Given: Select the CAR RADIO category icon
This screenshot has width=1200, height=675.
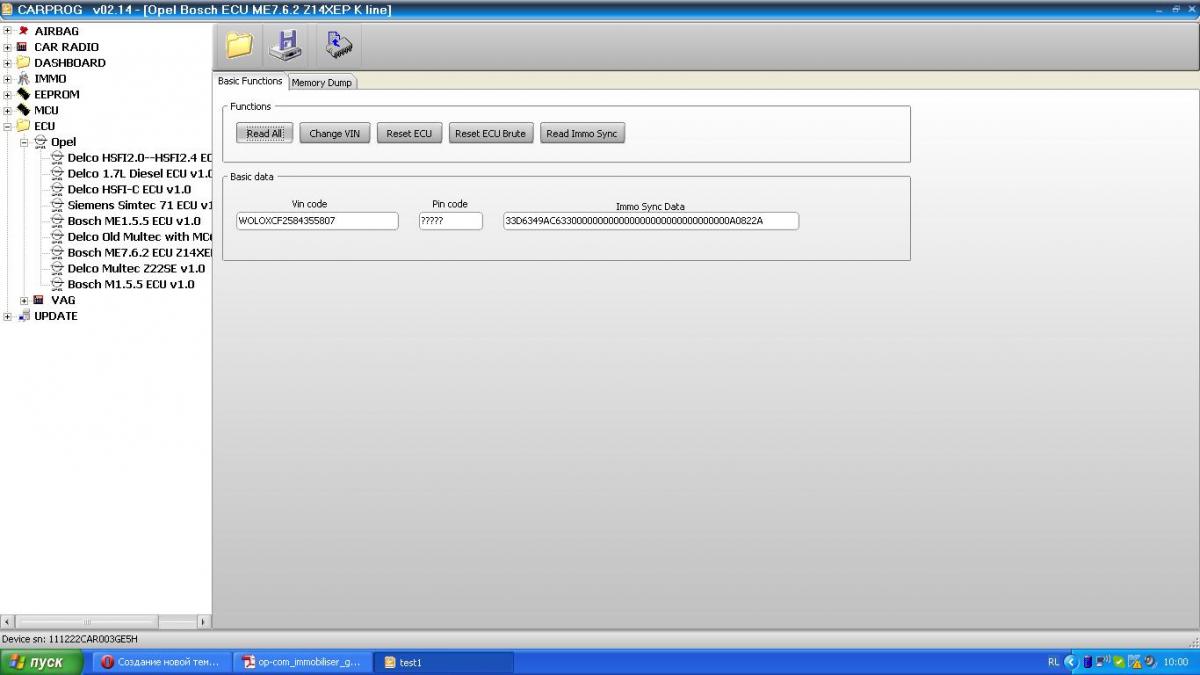Looking at the screenshot, I should [23, 47].
